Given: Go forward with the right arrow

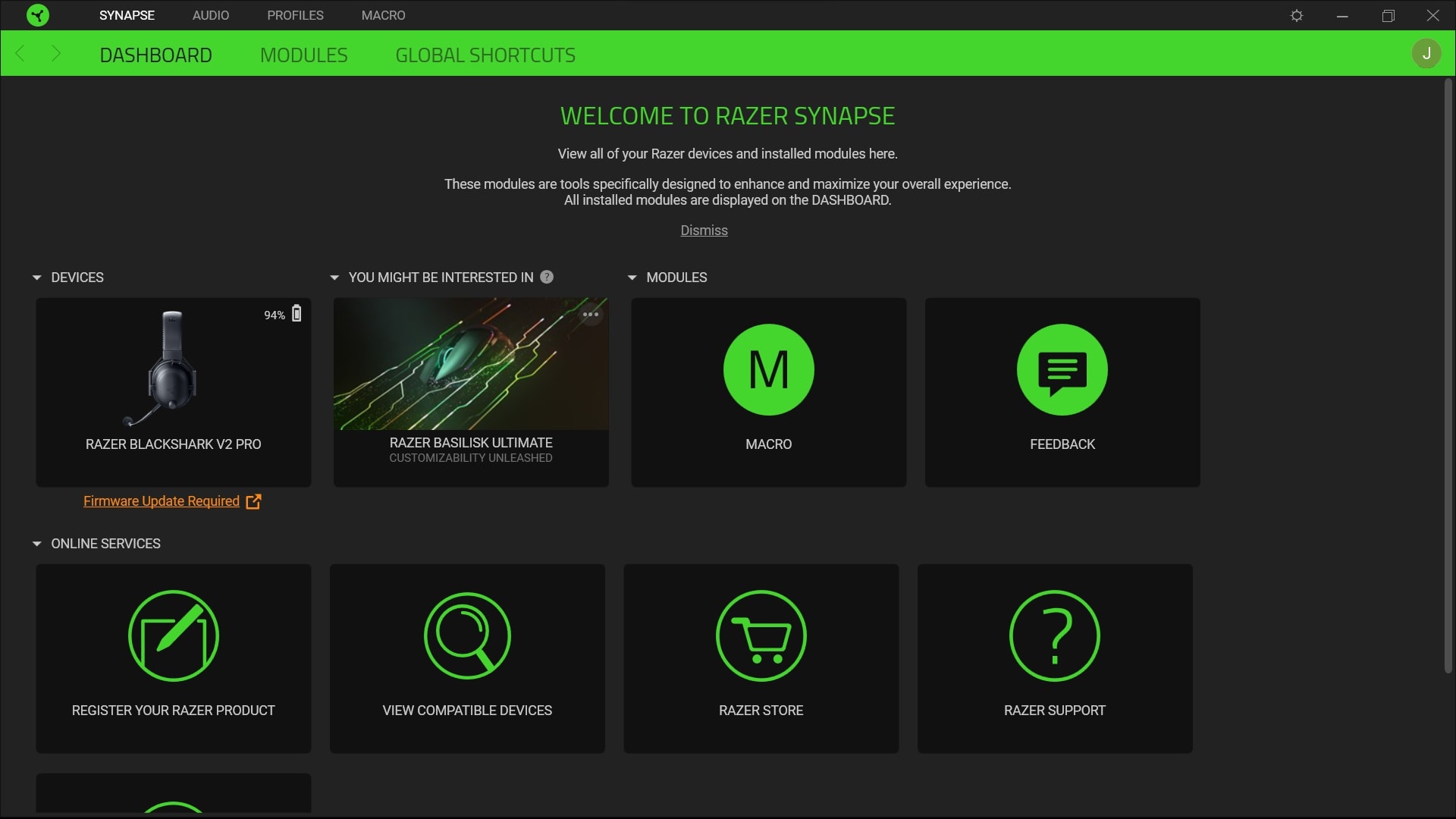Looking at the screenshot, I should coord(55,54).
